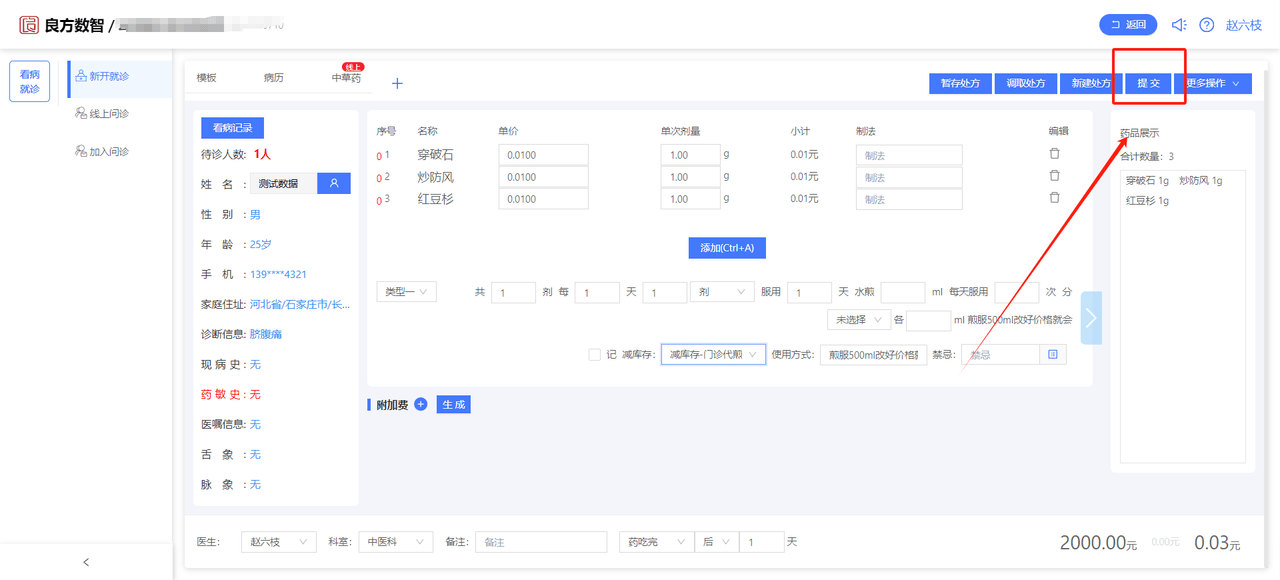Image resolution: width=1280 pixels, height=580 pixels.
Task: Click the 良方数智 logo icon
Action: tap(30, 25)
